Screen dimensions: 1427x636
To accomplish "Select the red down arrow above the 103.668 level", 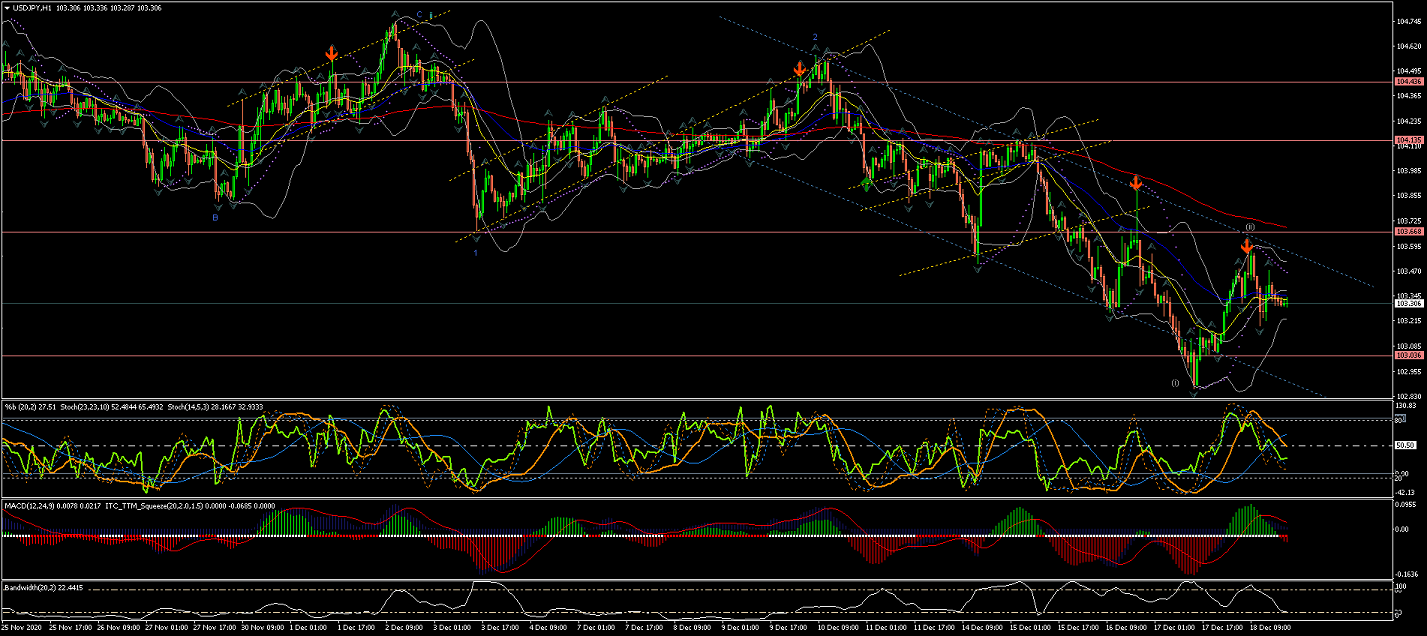I will tap(1136, 183).
